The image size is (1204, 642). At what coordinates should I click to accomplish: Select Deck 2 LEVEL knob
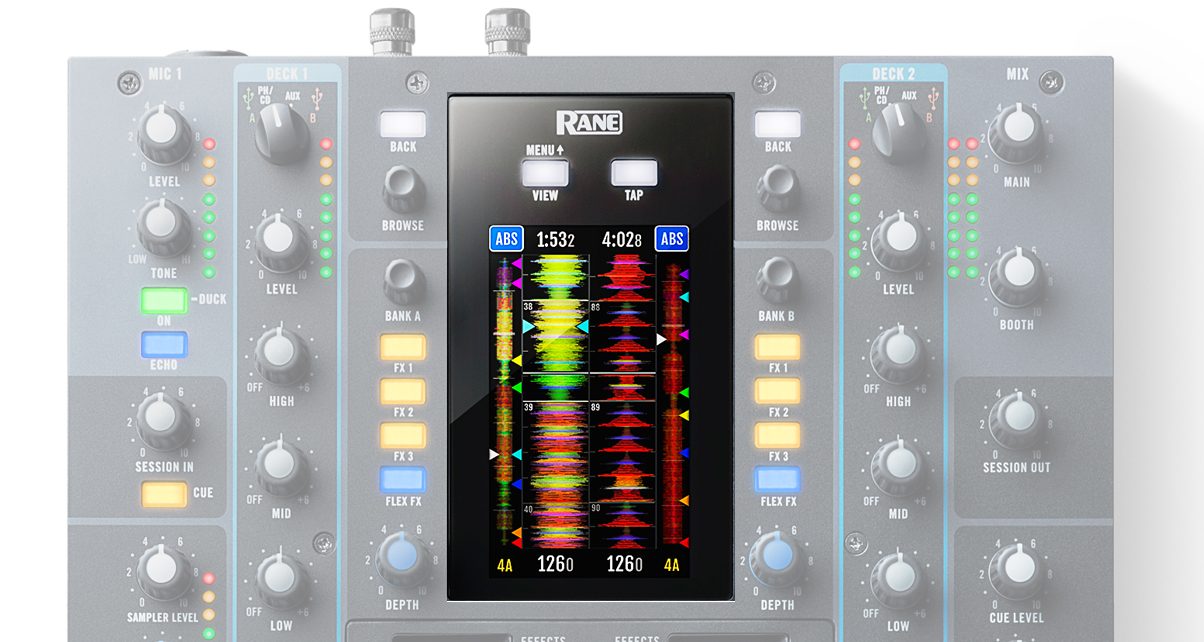click(x=898, y=243)
